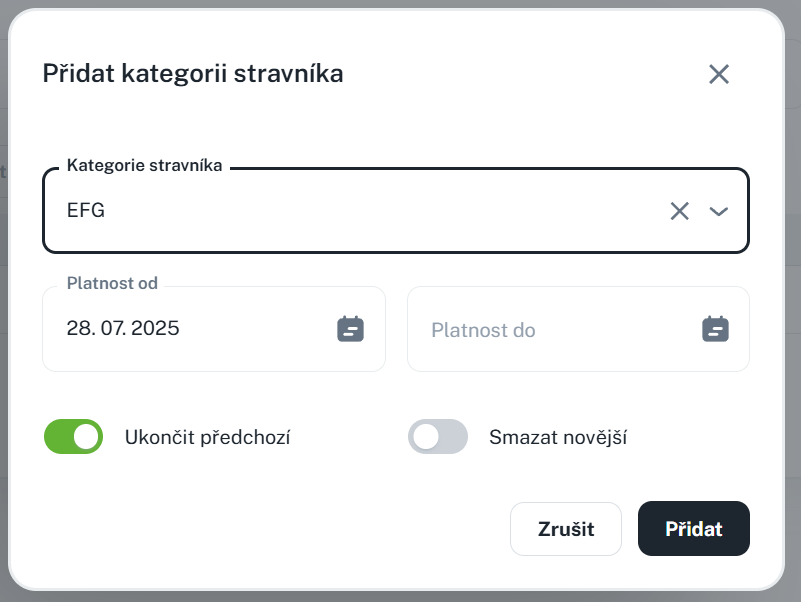This screenshot has height=602, width=801.
Task: Click the Platnost od floating label
Action: coord(112,284)
